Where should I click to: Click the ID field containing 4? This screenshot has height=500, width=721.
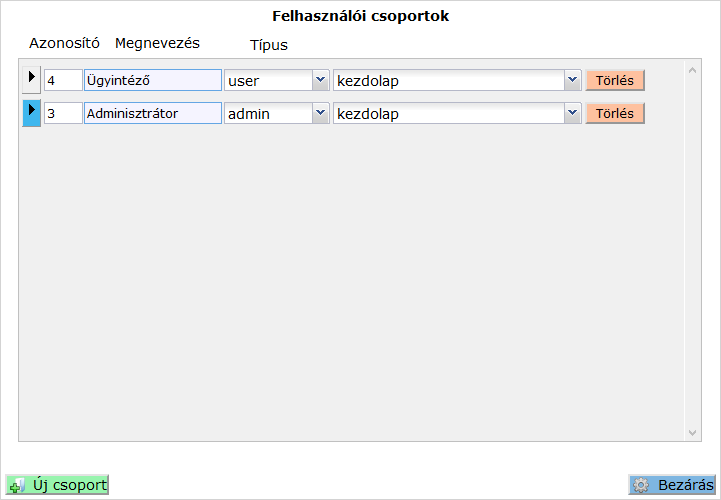point(62,81)
